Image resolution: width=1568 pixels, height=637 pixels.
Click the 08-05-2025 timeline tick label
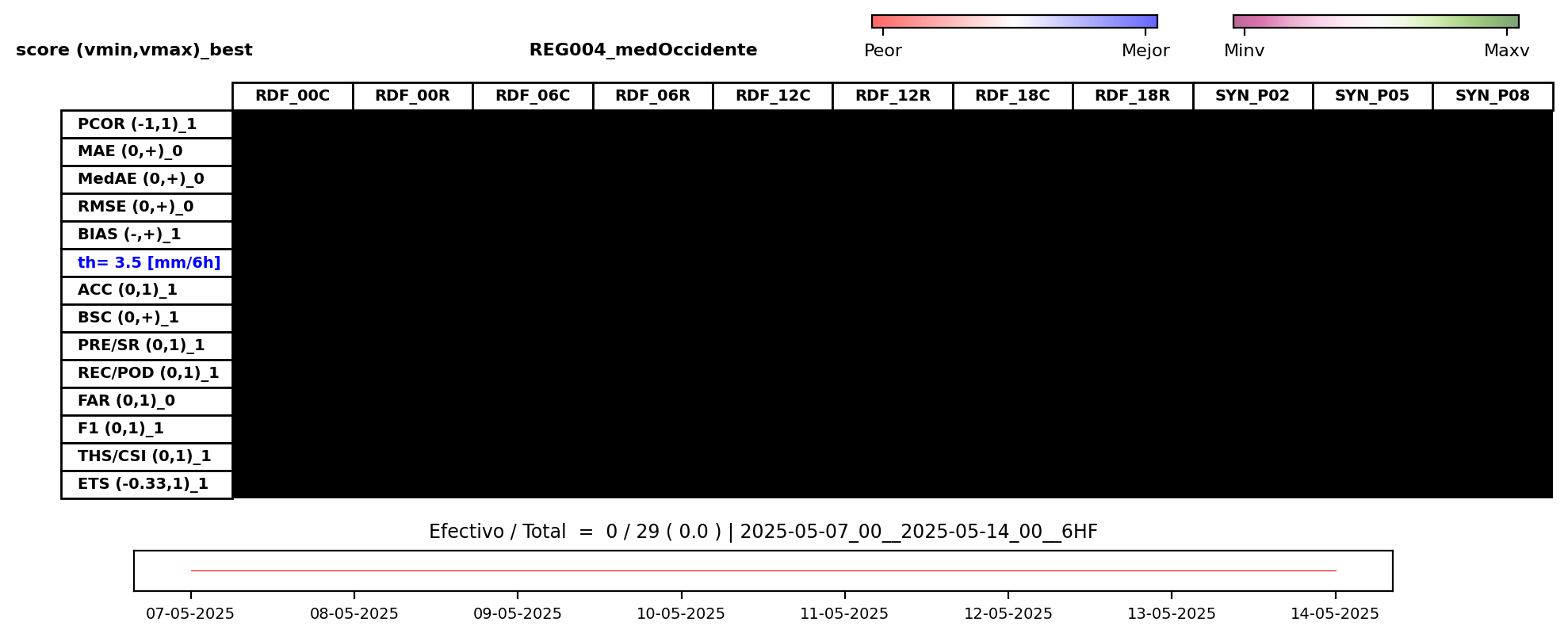[354, 614]
